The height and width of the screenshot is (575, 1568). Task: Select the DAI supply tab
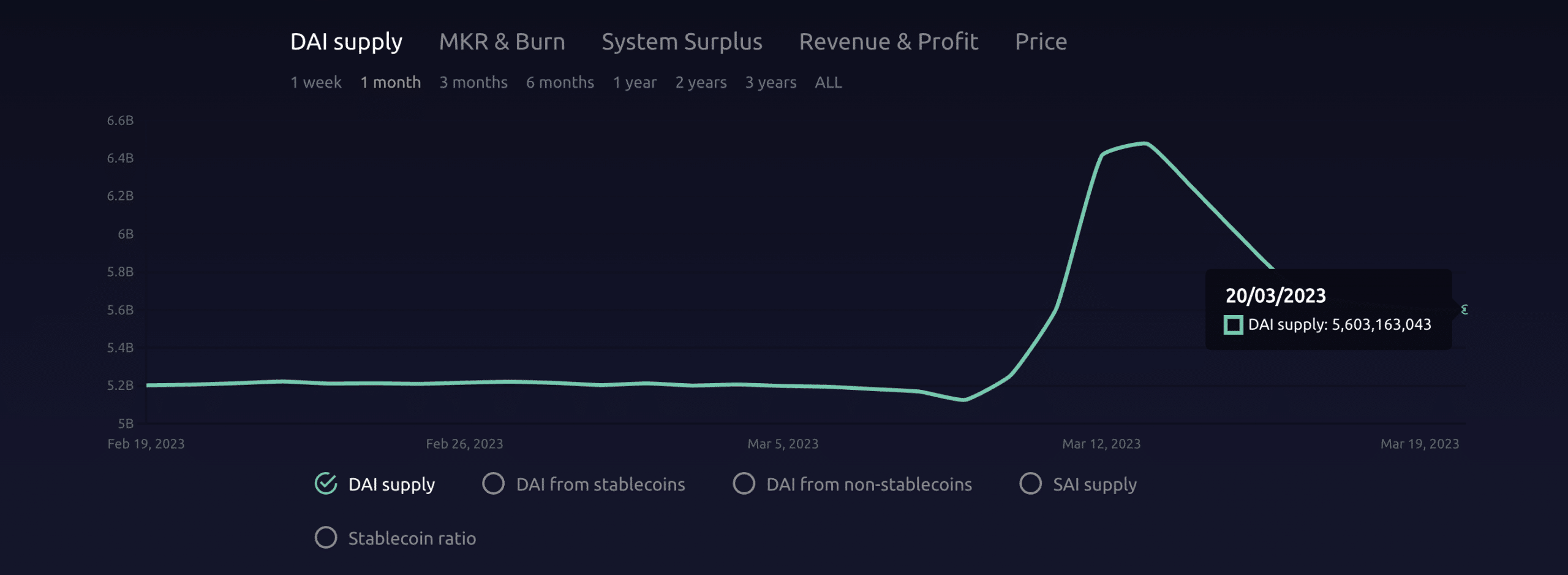pyautogui.click(x=347, y=41)
